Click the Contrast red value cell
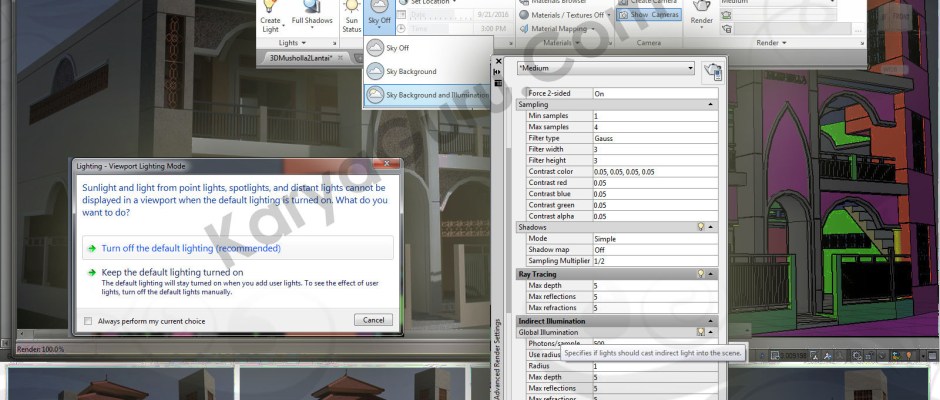Viewport: 940px width, 400px height. pos(655,183)
